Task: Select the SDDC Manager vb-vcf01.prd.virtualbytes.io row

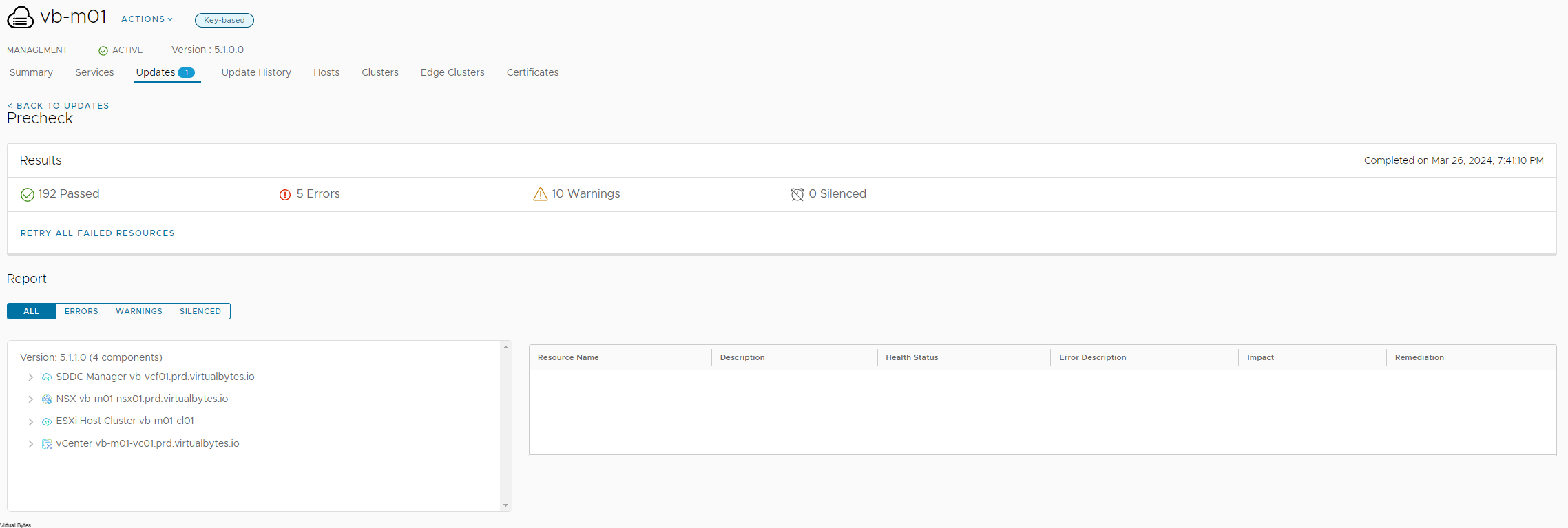Action: [x=155, y=377]
